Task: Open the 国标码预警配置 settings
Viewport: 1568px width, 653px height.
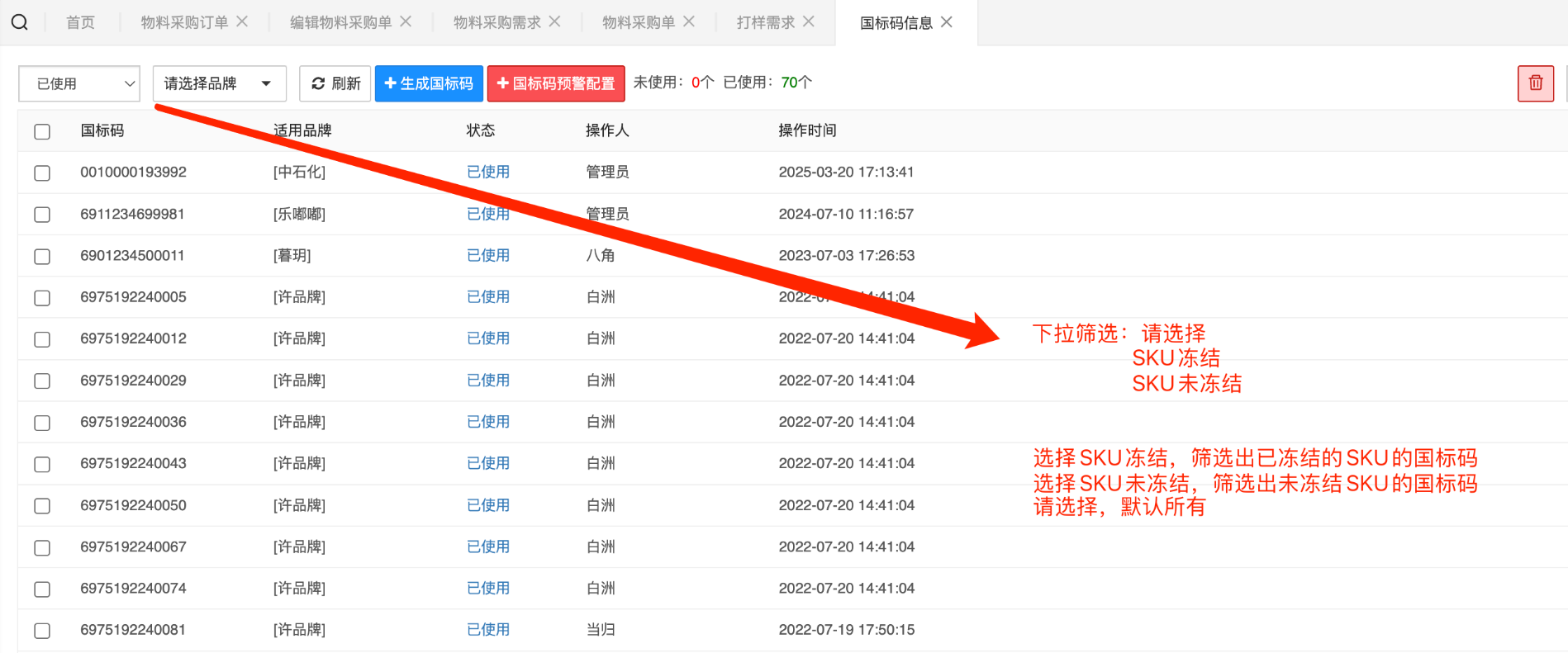Action: (555, 83)
